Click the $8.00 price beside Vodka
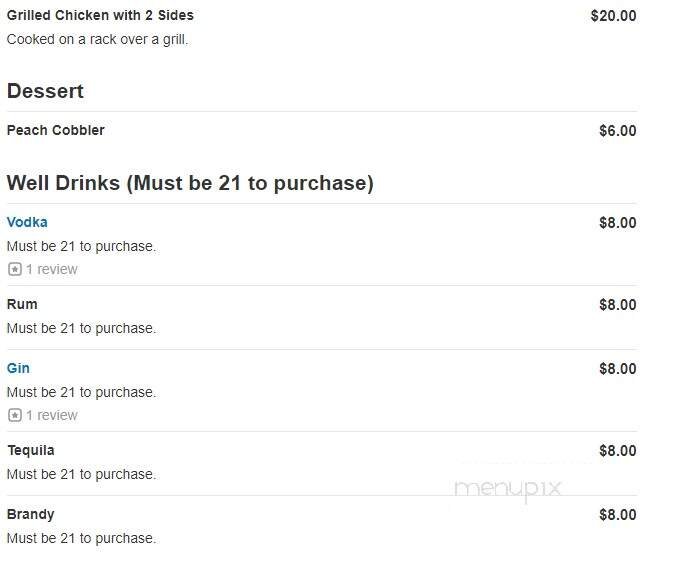687x571 pixels. (x=617, y=223)
